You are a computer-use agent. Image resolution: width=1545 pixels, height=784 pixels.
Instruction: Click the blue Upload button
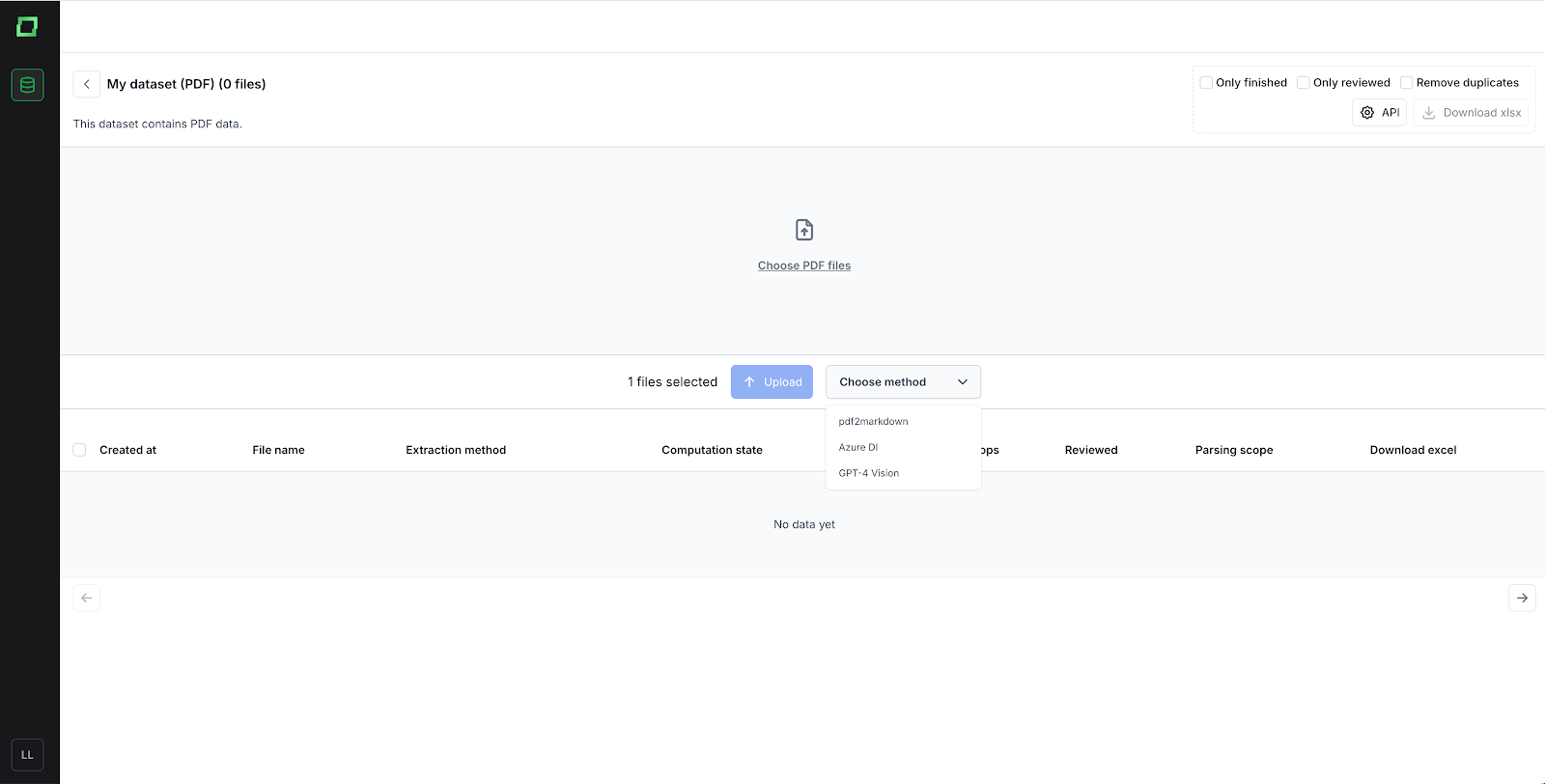coord(772,382)
